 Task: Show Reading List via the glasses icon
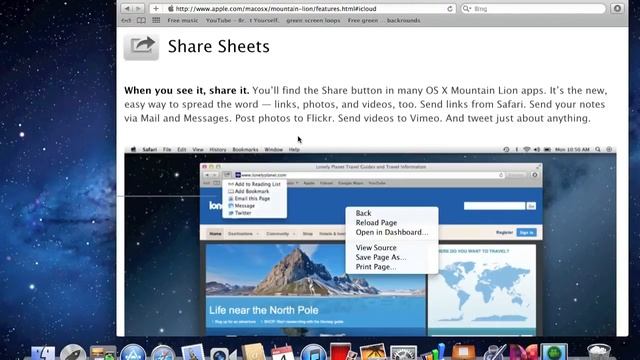click(126, 20)
